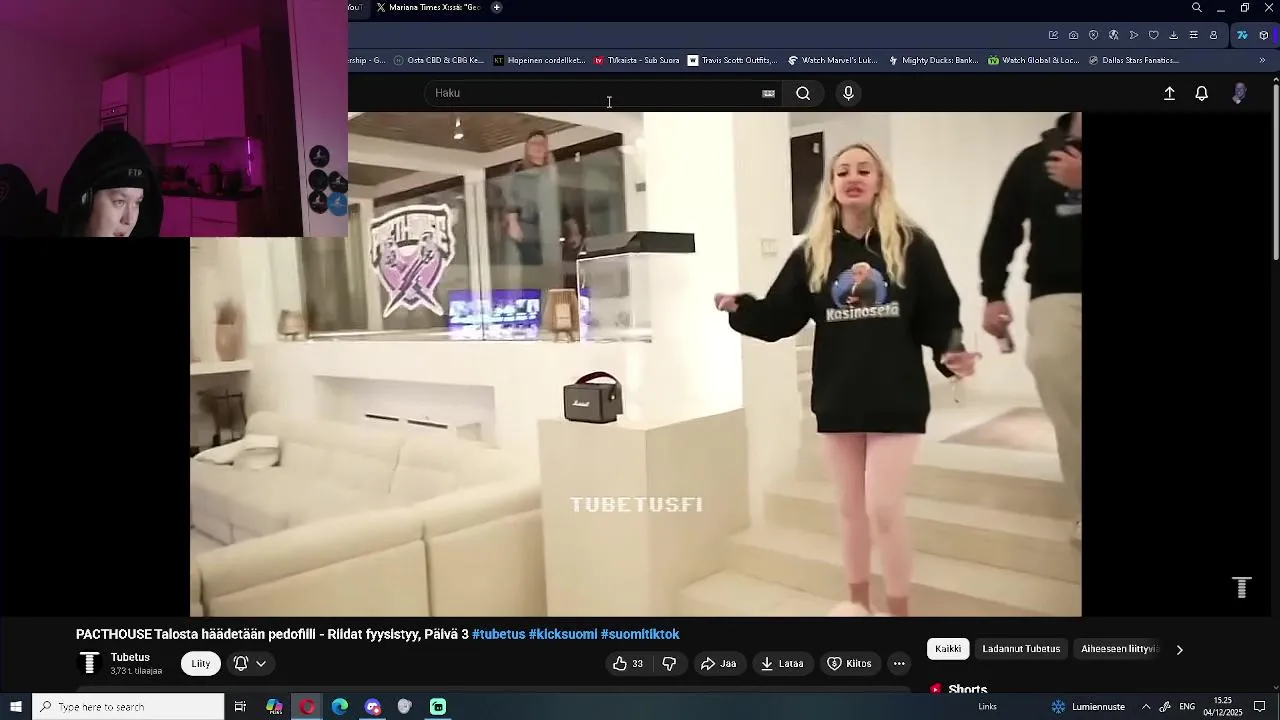Open Task View in taskbar
Viewport: 1280px width, 720px height.
[x=240, y=707]
